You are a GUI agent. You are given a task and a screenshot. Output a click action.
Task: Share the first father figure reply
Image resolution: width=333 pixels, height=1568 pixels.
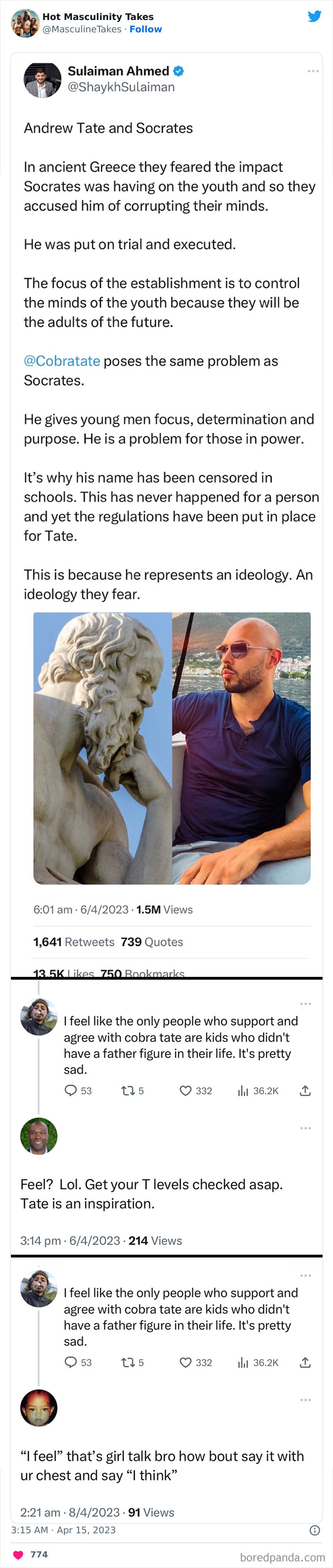(x=305, y=1090)
